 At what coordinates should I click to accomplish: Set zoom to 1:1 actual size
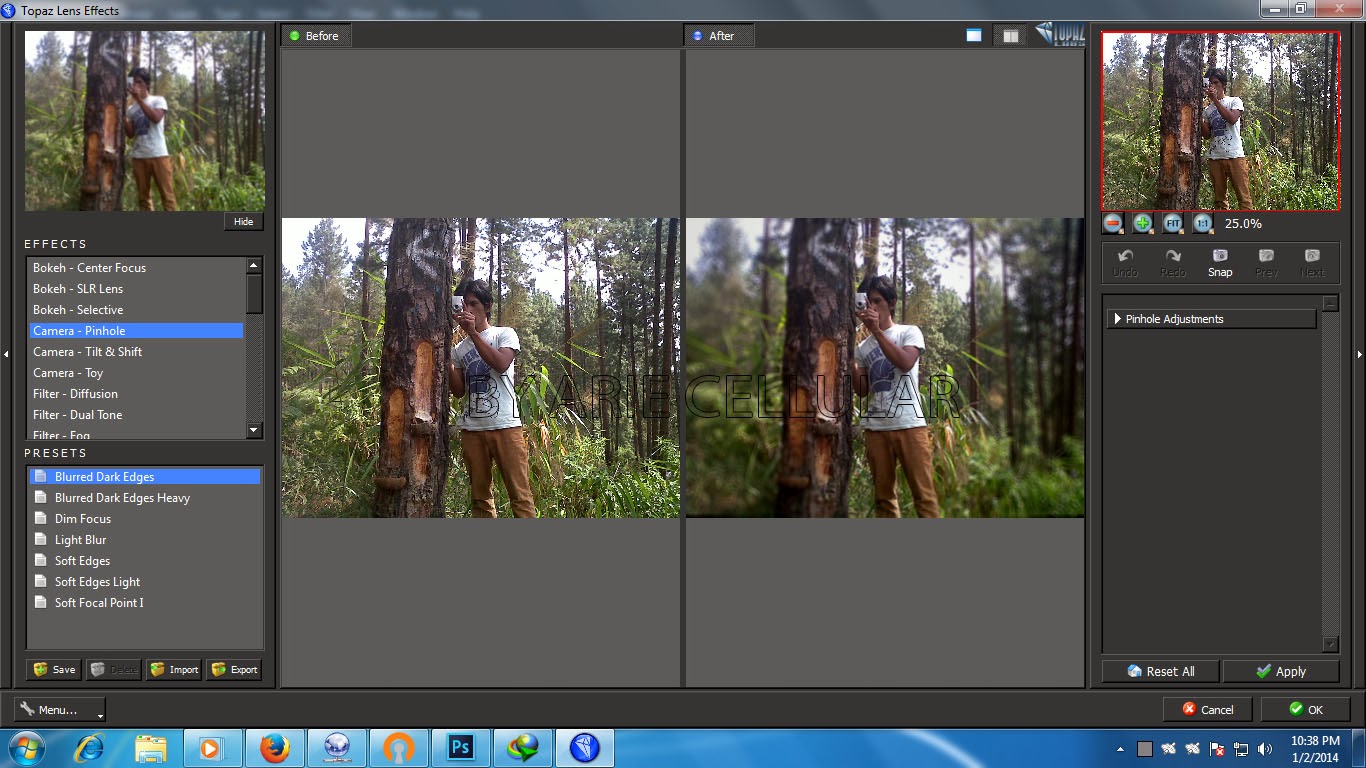pyautogui.click(x=1203, y=224)
